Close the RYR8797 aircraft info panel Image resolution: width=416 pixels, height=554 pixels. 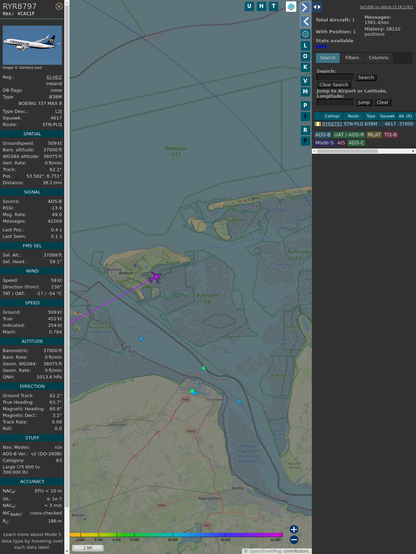[59, 6]
